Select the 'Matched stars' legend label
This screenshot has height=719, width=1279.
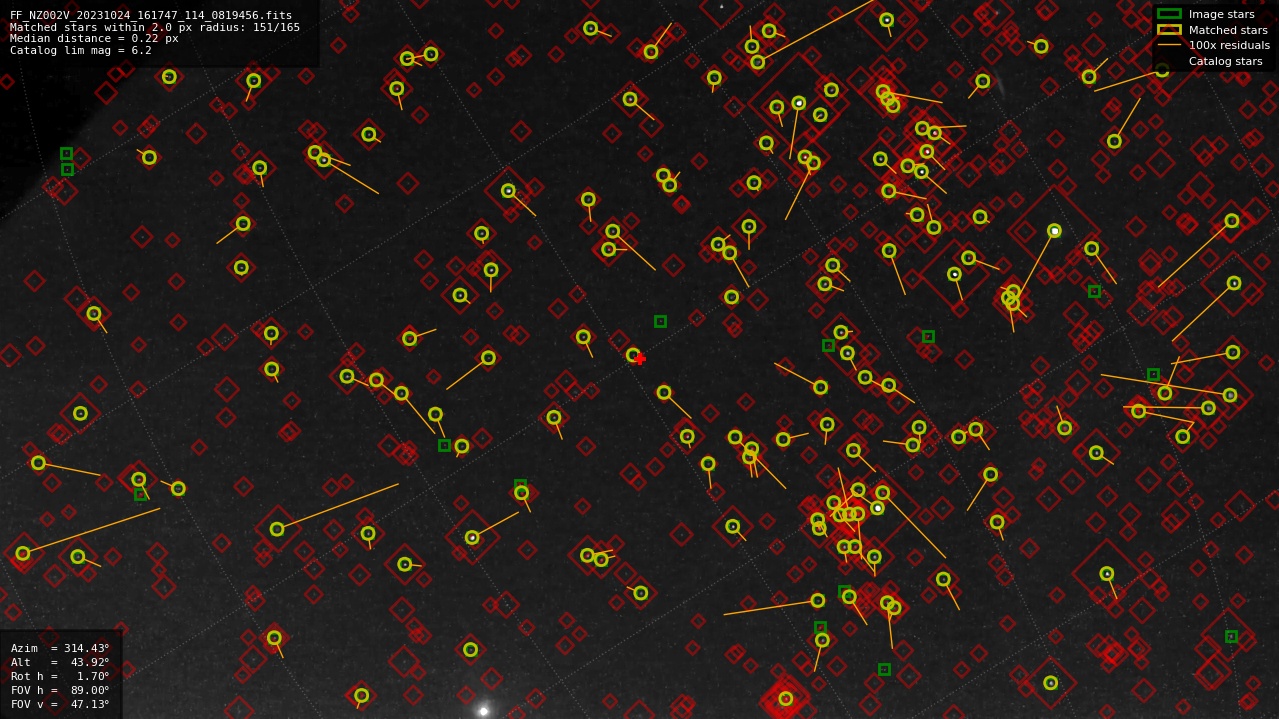click(1228, 30)
